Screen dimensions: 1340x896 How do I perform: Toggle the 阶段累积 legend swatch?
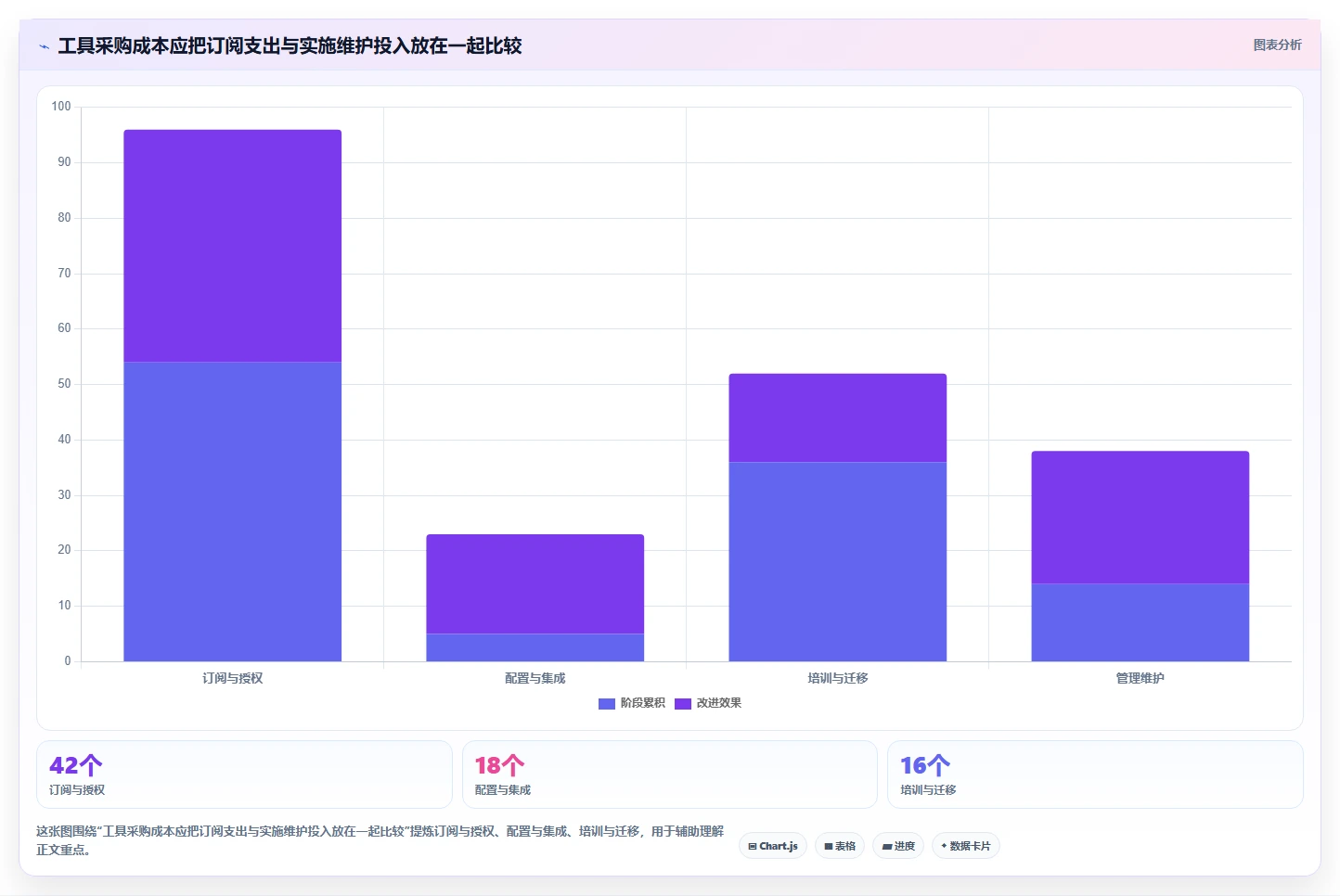(x=607, y=704)
